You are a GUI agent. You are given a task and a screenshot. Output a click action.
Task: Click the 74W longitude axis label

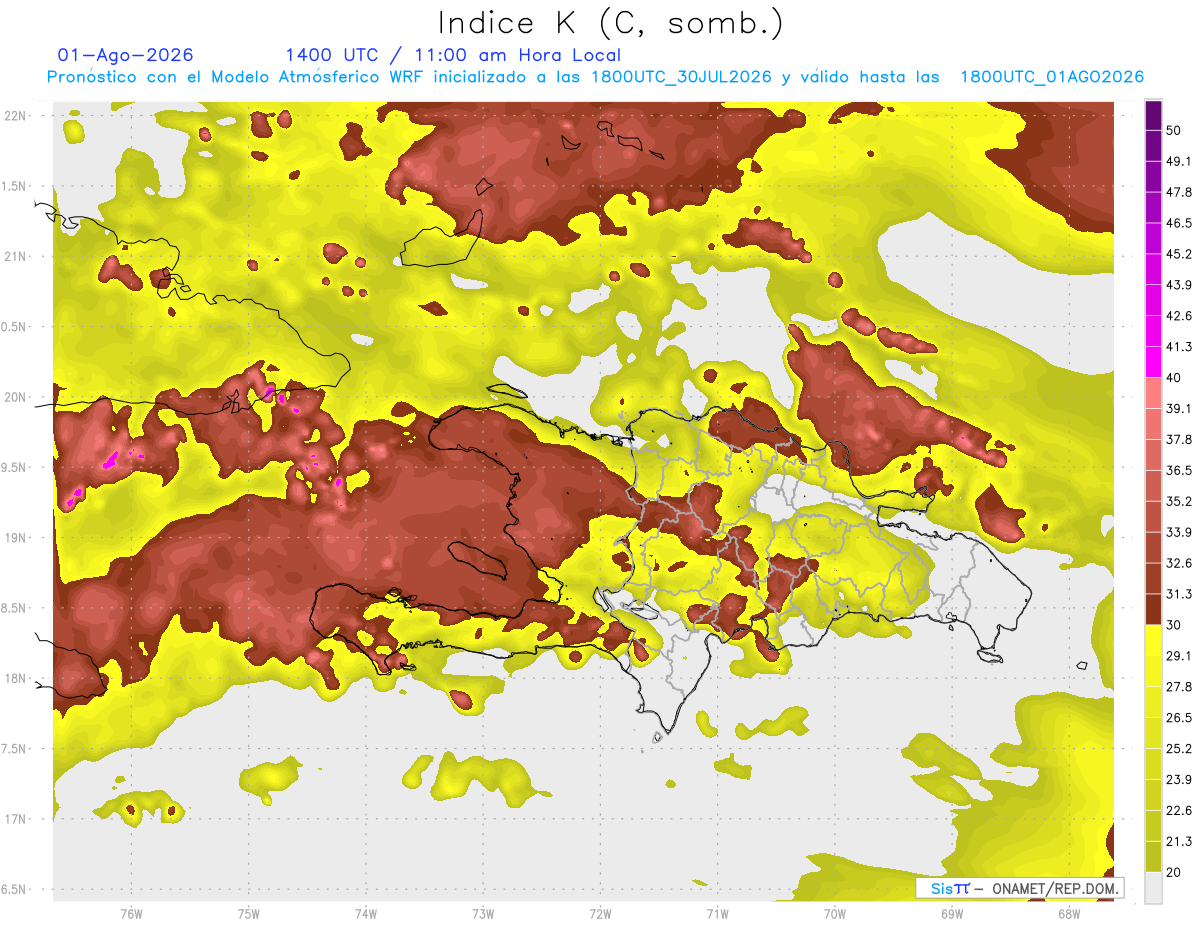tap(366, 914)
